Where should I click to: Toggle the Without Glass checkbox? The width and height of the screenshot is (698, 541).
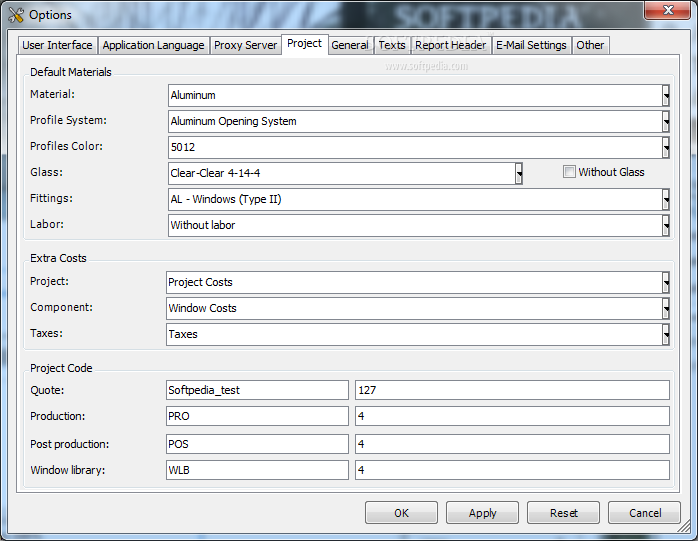(x=569, y=172)
